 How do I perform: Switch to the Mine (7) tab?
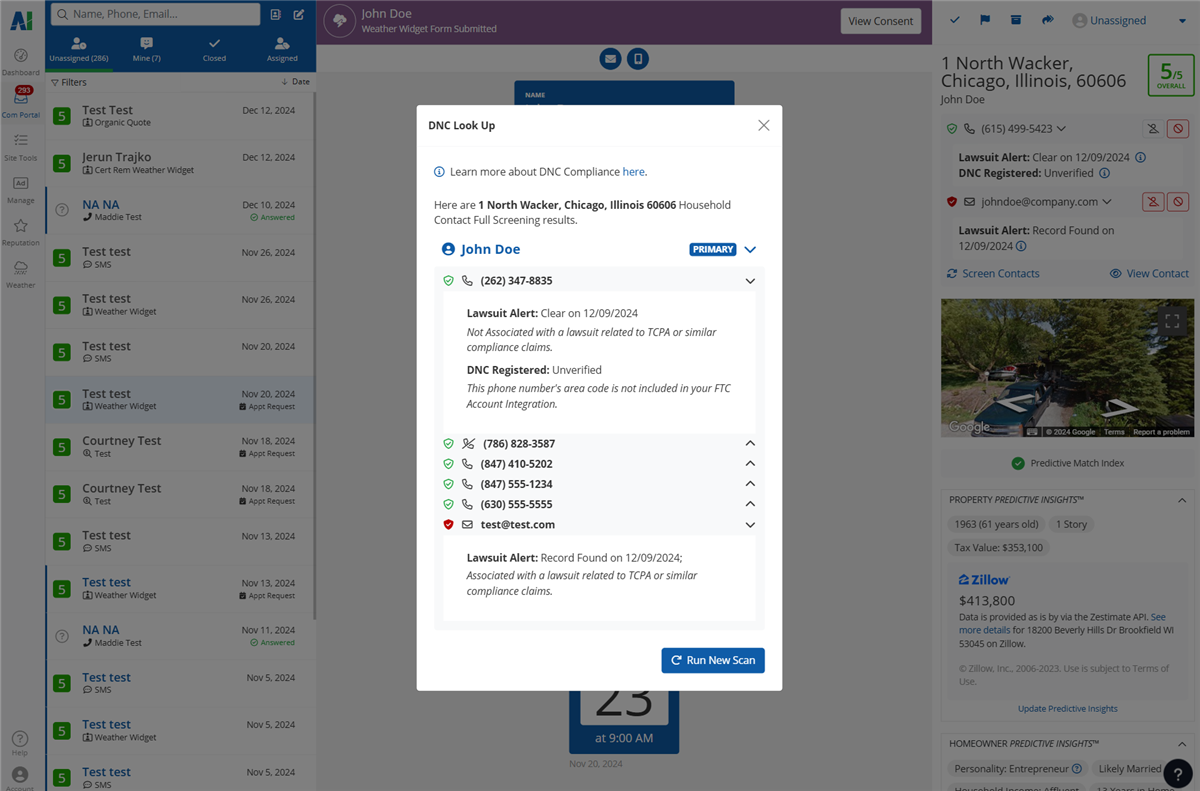[146, 49]
